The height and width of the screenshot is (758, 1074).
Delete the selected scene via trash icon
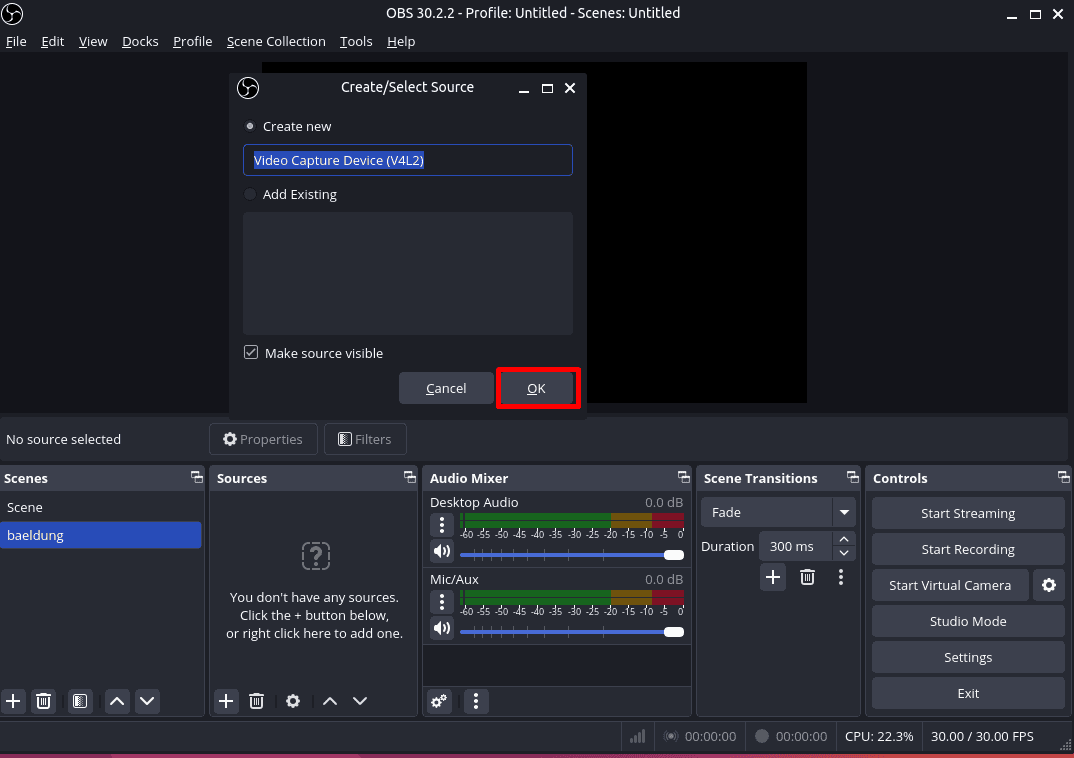click(x=43, y=701)
